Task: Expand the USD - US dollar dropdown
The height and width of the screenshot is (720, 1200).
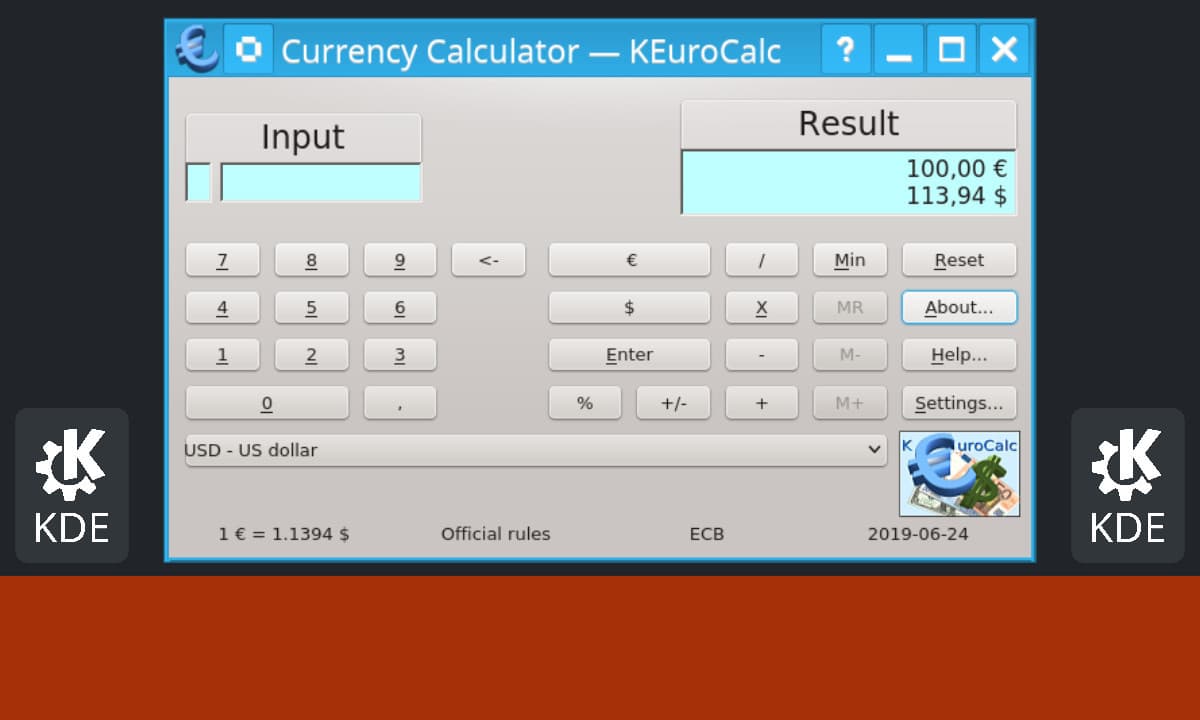Action: click(535, 451)
